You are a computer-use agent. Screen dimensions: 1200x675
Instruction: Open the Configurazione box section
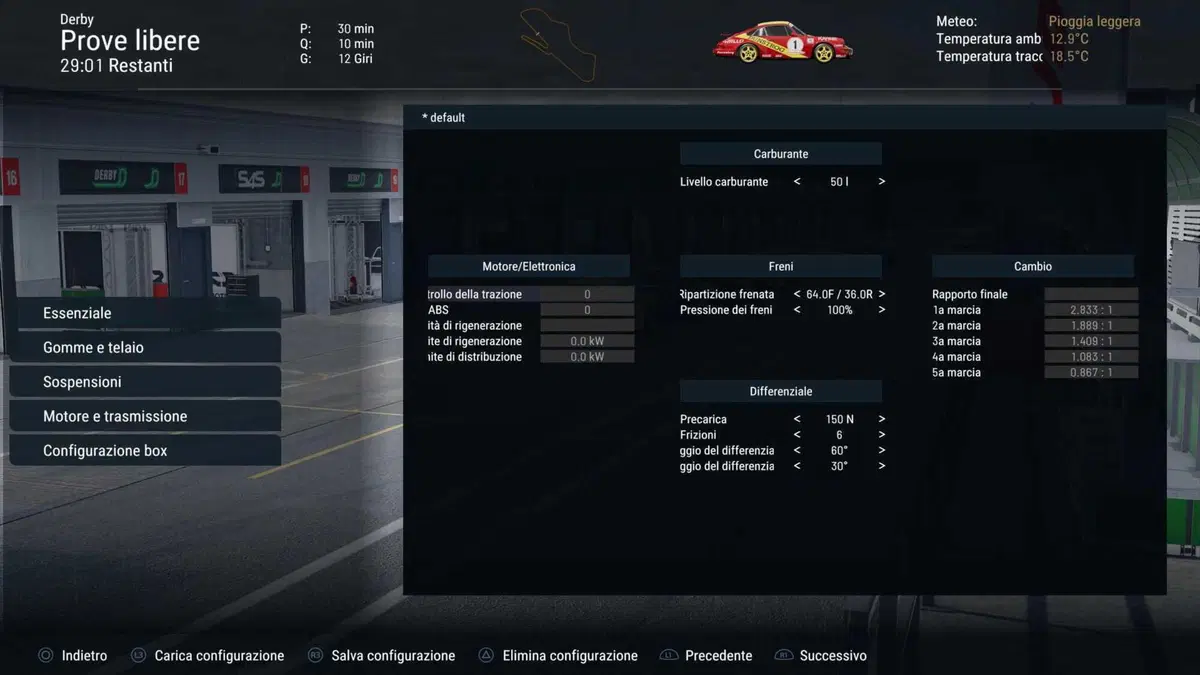click(x=145, y=451)
